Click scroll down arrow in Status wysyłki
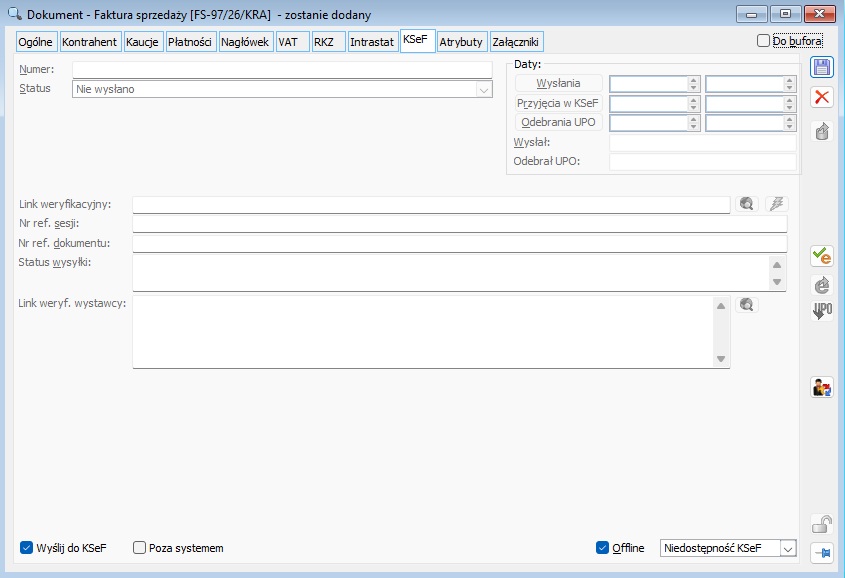Screen dimensions: 845x578 [x=777, y=282]
